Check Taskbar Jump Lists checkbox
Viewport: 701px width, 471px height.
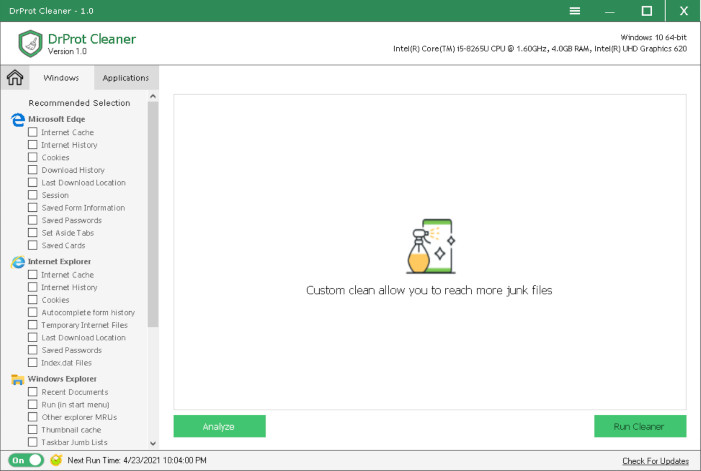[x=33, y=442]
